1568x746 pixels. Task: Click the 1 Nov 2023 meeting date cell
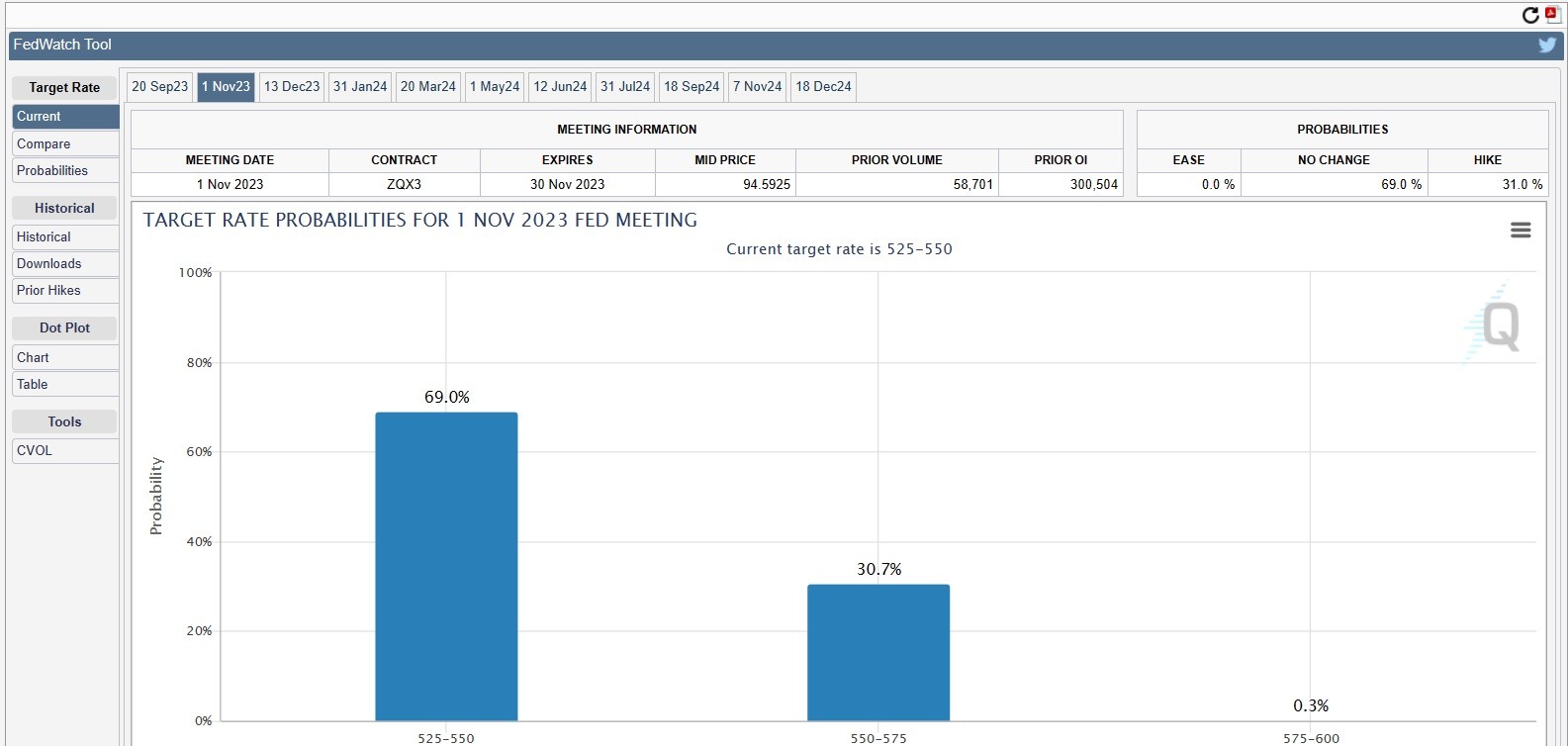coord(230,184)
